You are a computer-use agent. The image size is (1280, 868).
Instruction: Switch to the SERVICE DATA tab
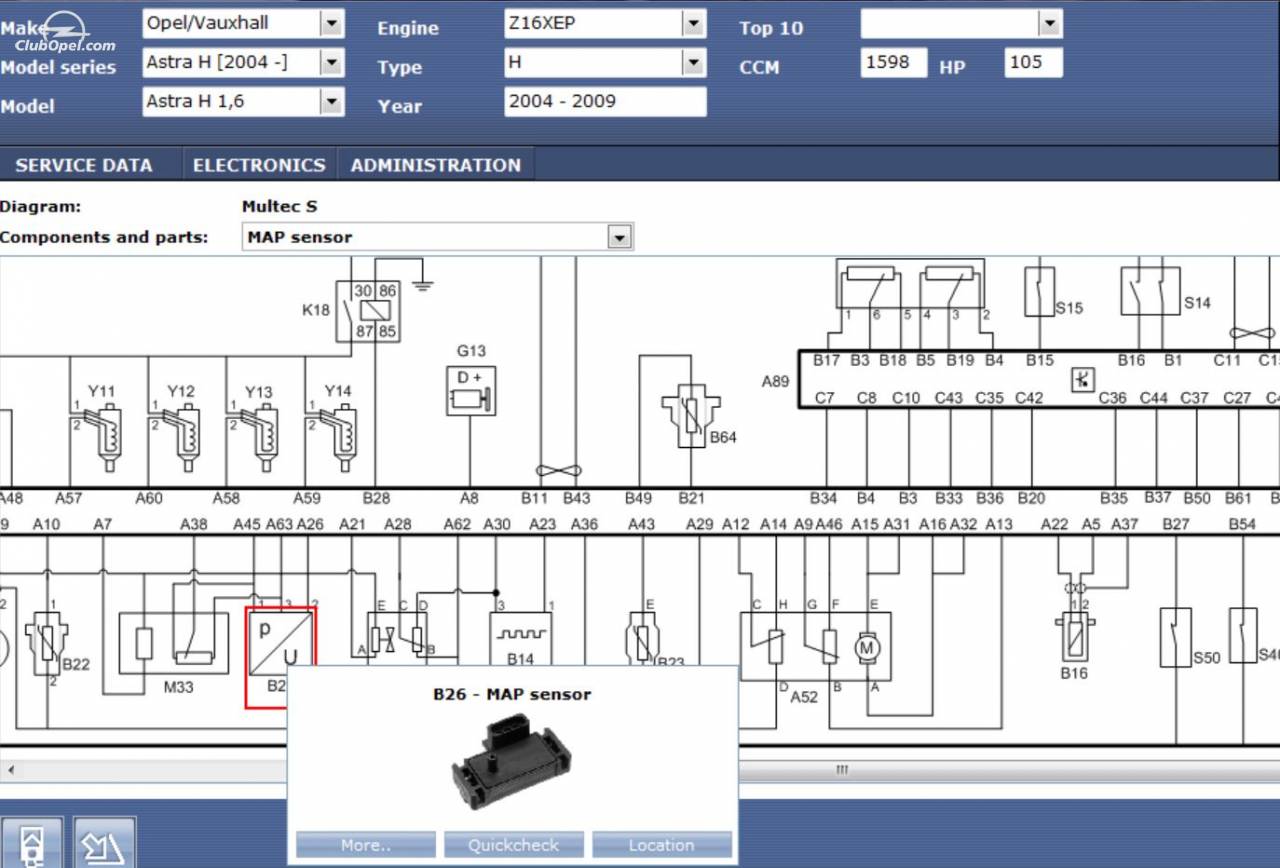pyautogui.click(x=84, y=165)
